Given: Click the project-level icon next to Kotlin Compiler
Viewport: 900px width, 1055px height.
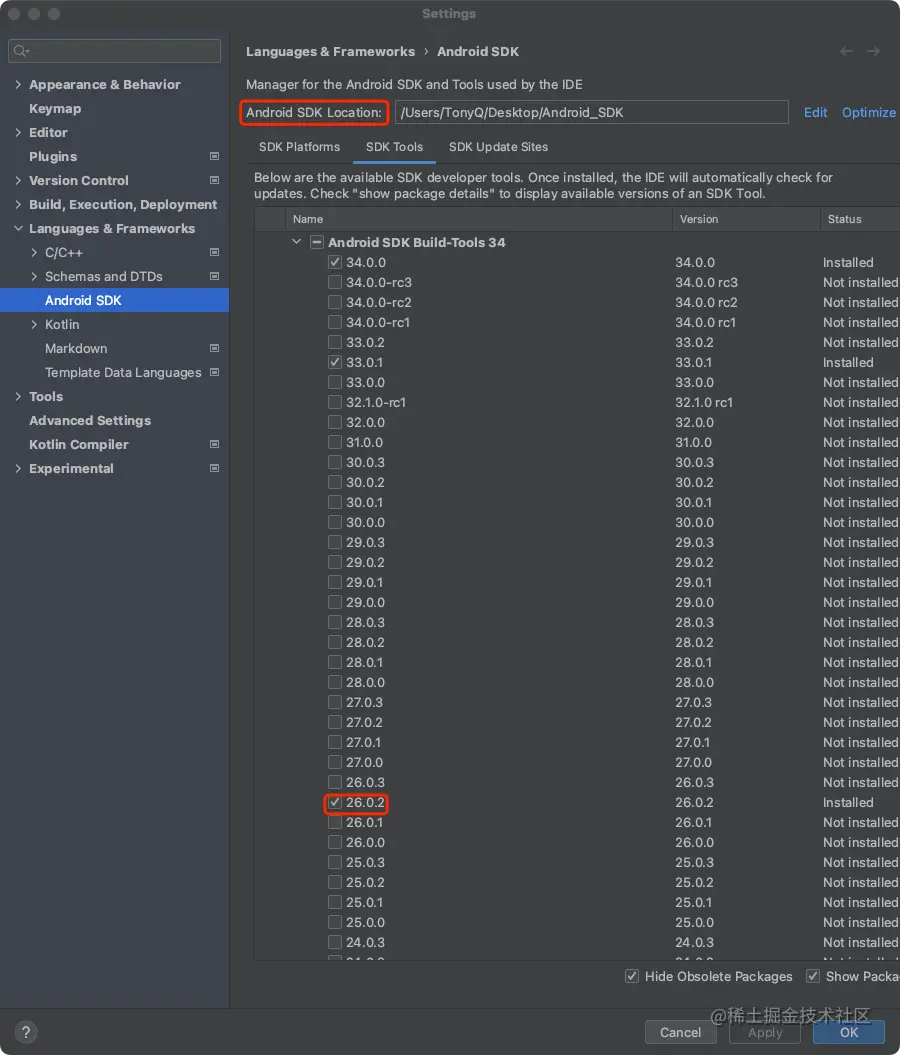Looking at the screenshot, I should pyautogui.click(x=215, y=444).
